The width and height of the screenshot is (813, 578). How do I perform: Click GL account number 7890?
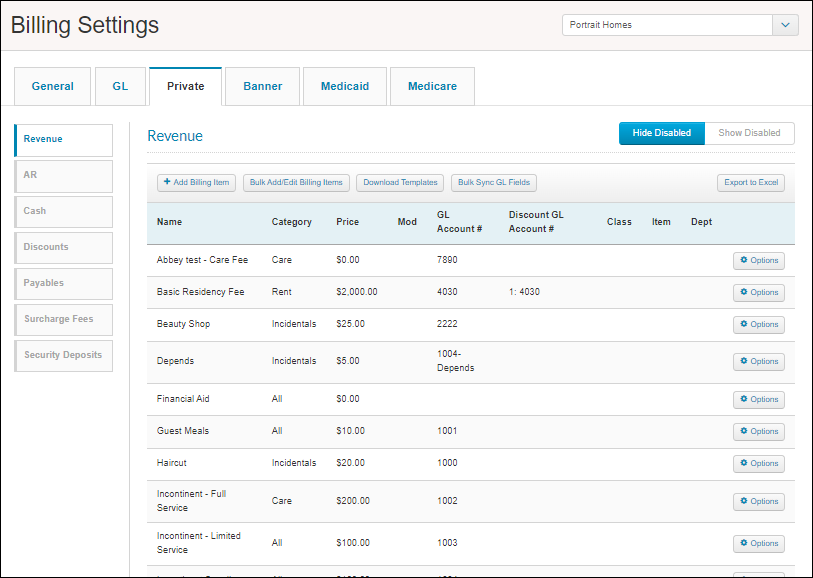[x=447, y=260]
